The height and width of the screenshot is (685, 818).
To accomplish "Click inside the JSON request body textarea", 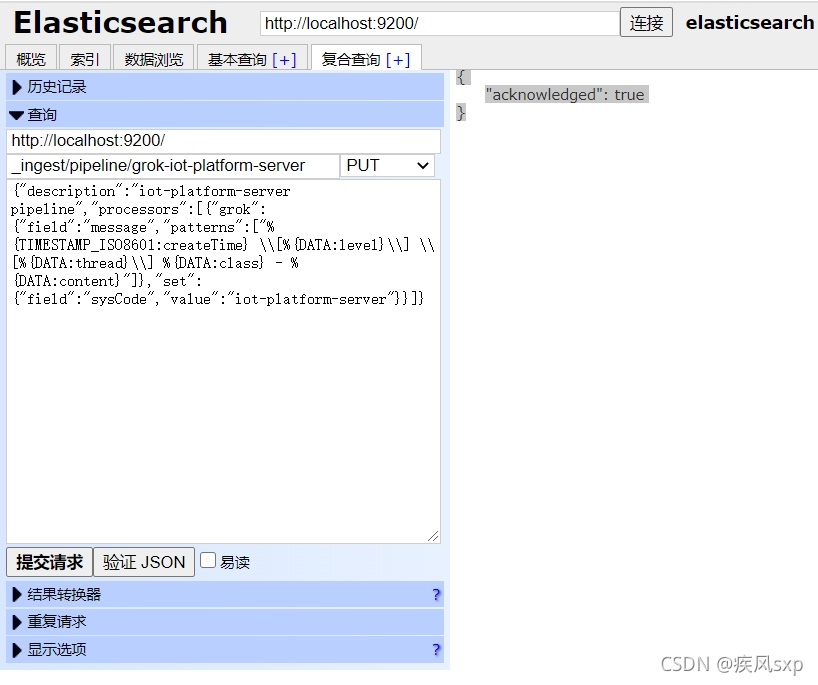I will pyautogui.click(x=223, y=361).
